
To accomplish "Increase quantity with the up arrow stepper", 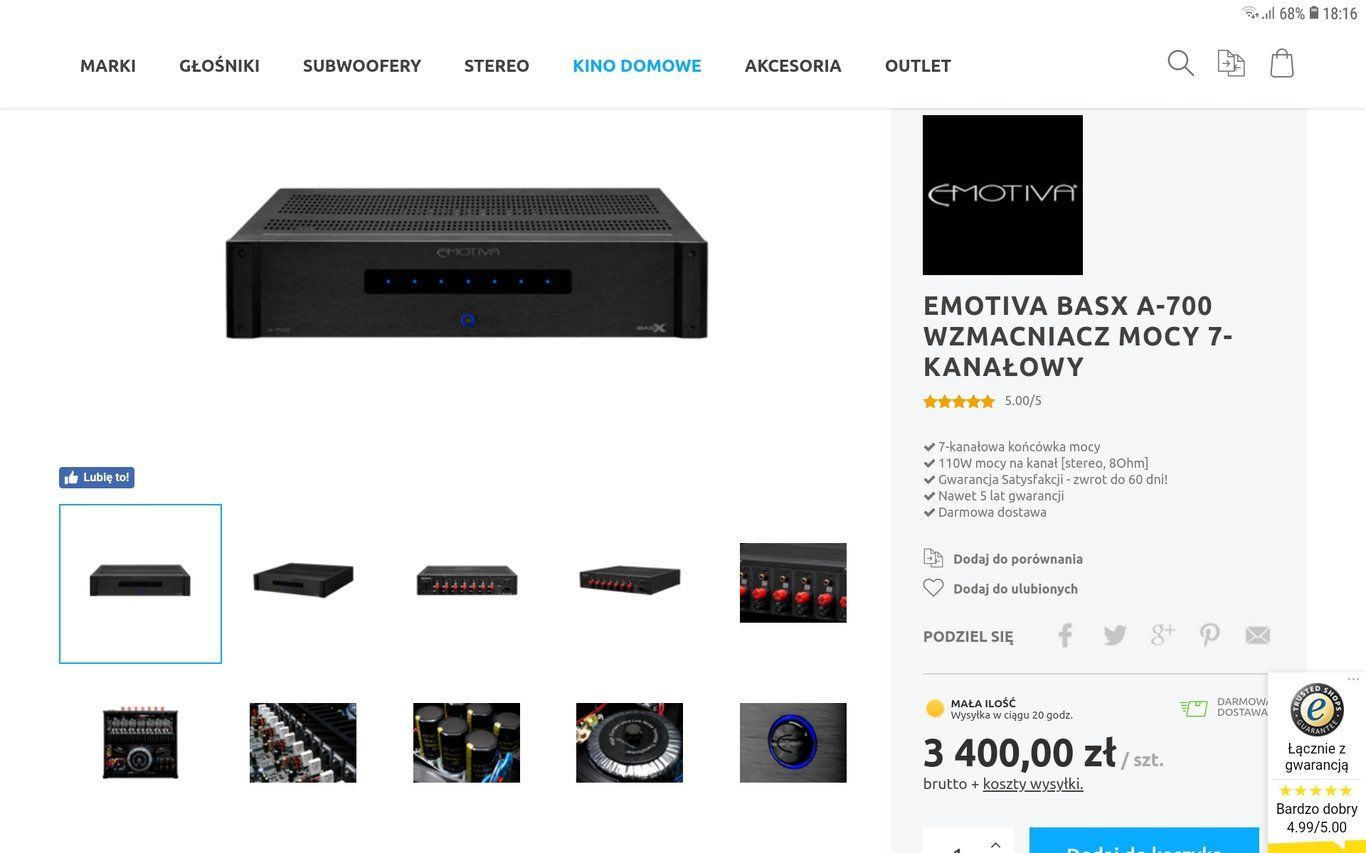I will 995,844.
